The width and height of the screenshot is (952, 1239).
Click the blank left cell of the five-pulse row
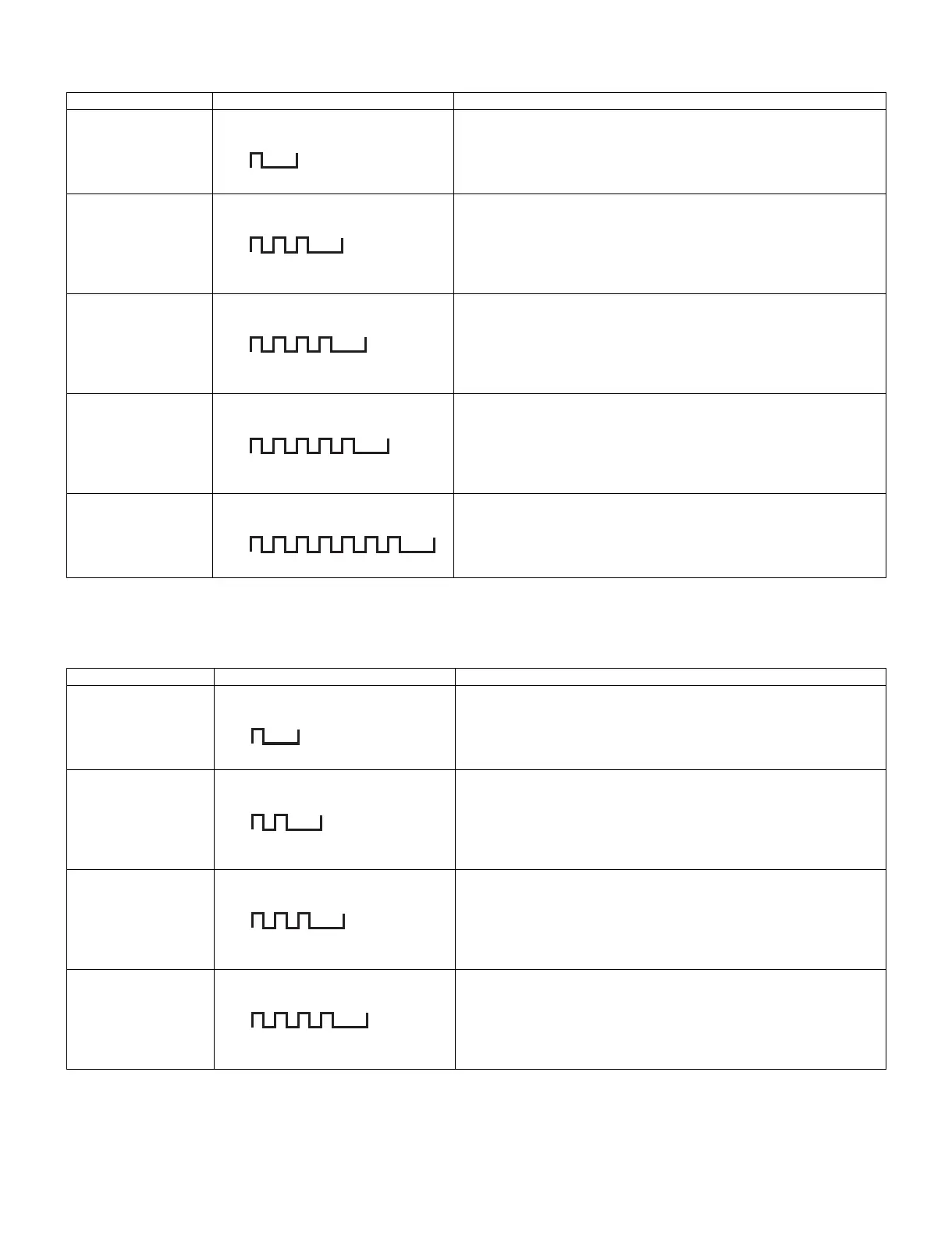tap(139, 443)
